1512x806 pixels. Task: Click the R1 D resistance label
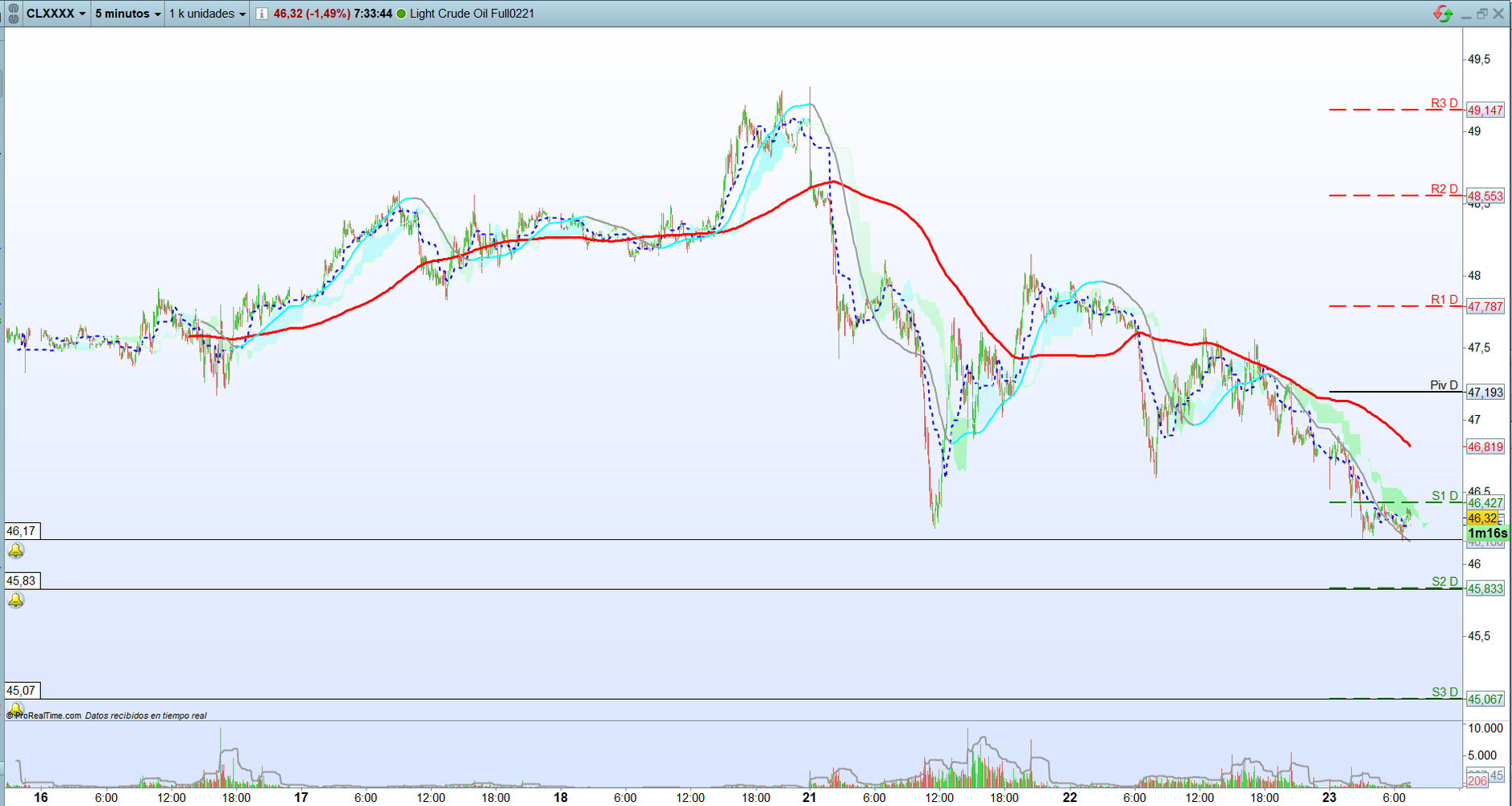click(1444, 300)
